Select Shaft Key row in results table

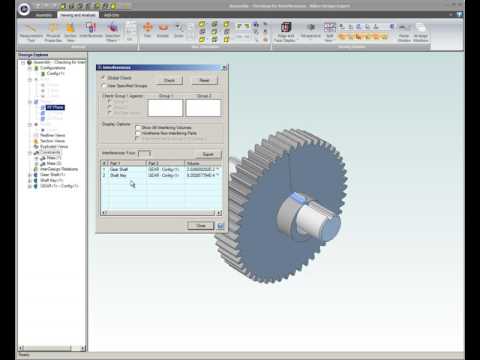point(160,175)
